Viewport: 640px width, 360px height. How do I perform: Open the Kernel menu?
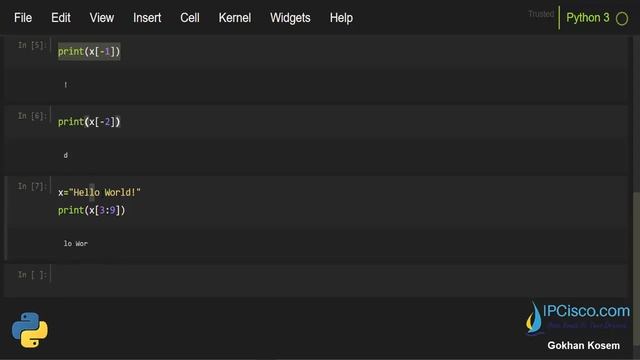(235, 18)
